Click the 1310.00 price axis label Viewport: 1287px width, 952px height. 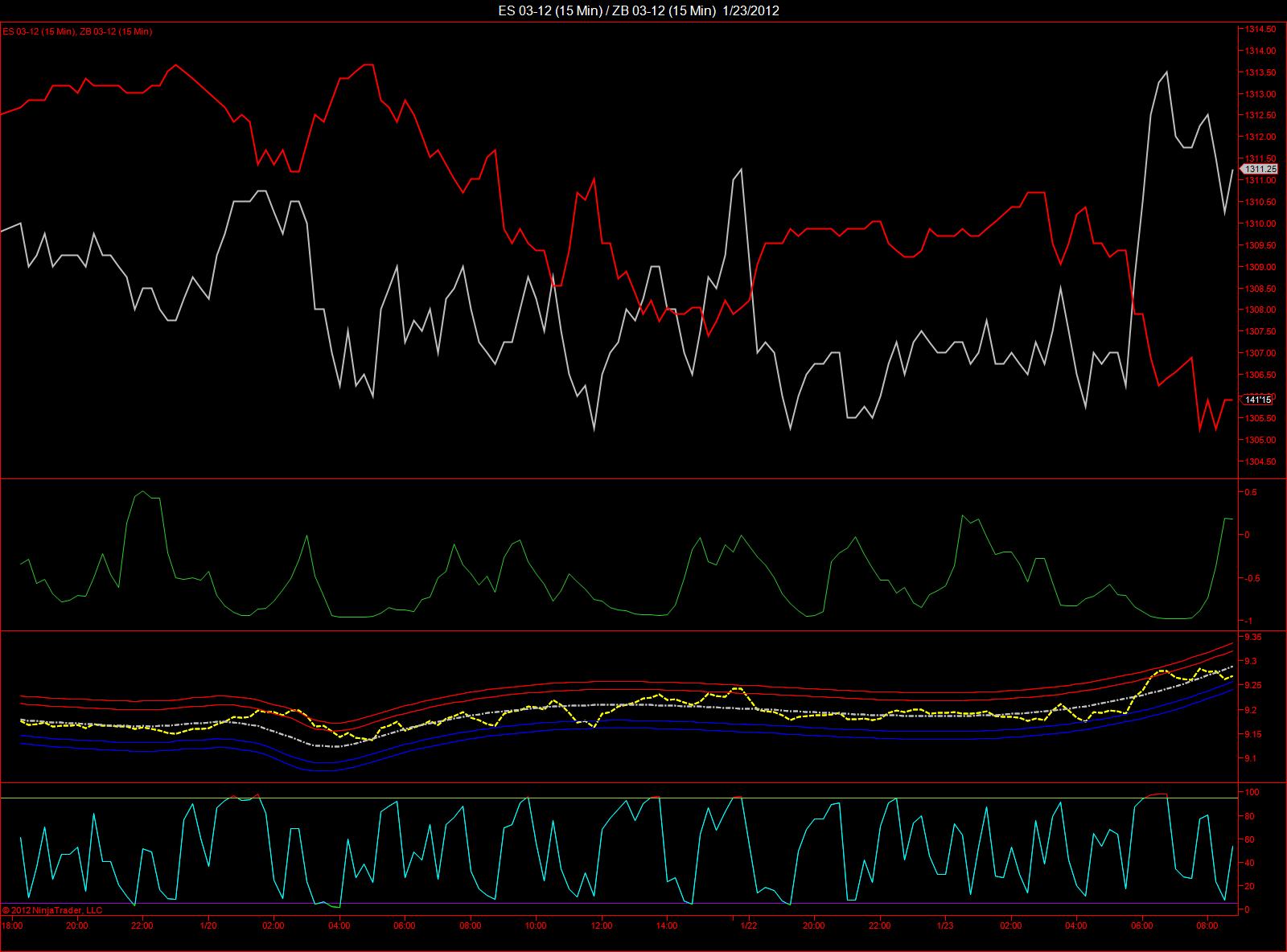click(x=1260, y=224)
